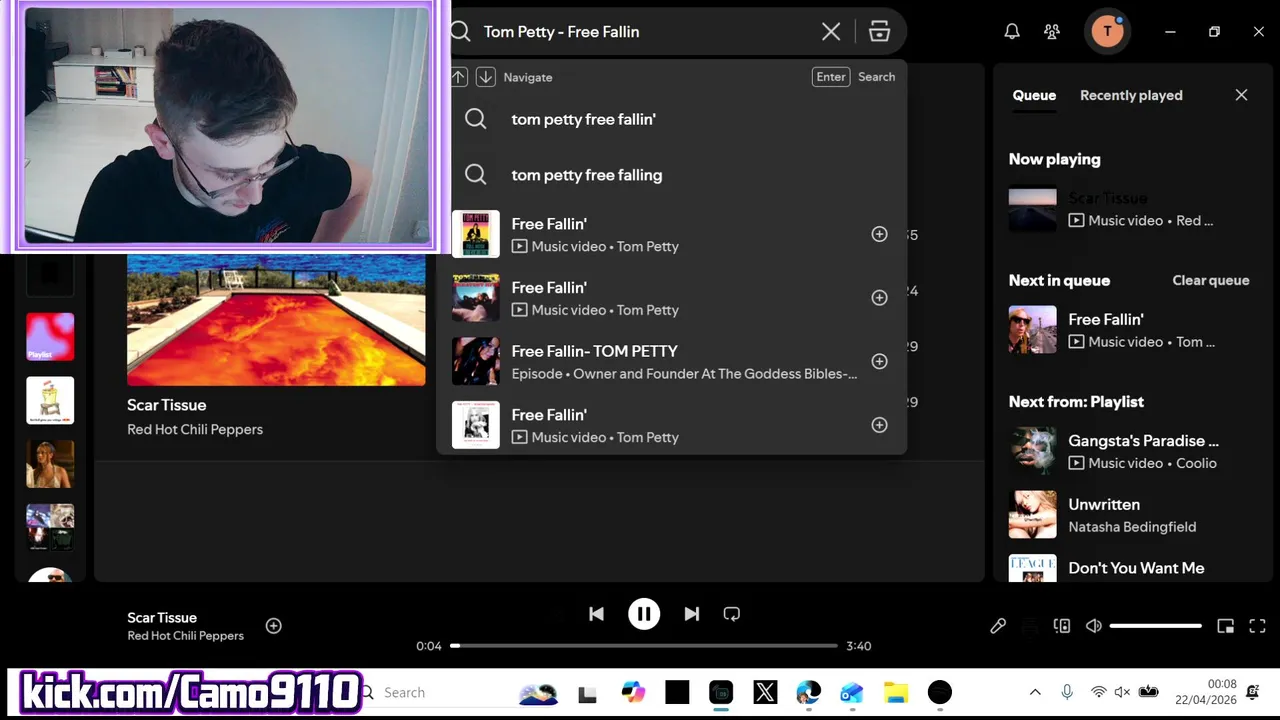Select suggestion 'tom petty free fallin''

pos(671,119)
